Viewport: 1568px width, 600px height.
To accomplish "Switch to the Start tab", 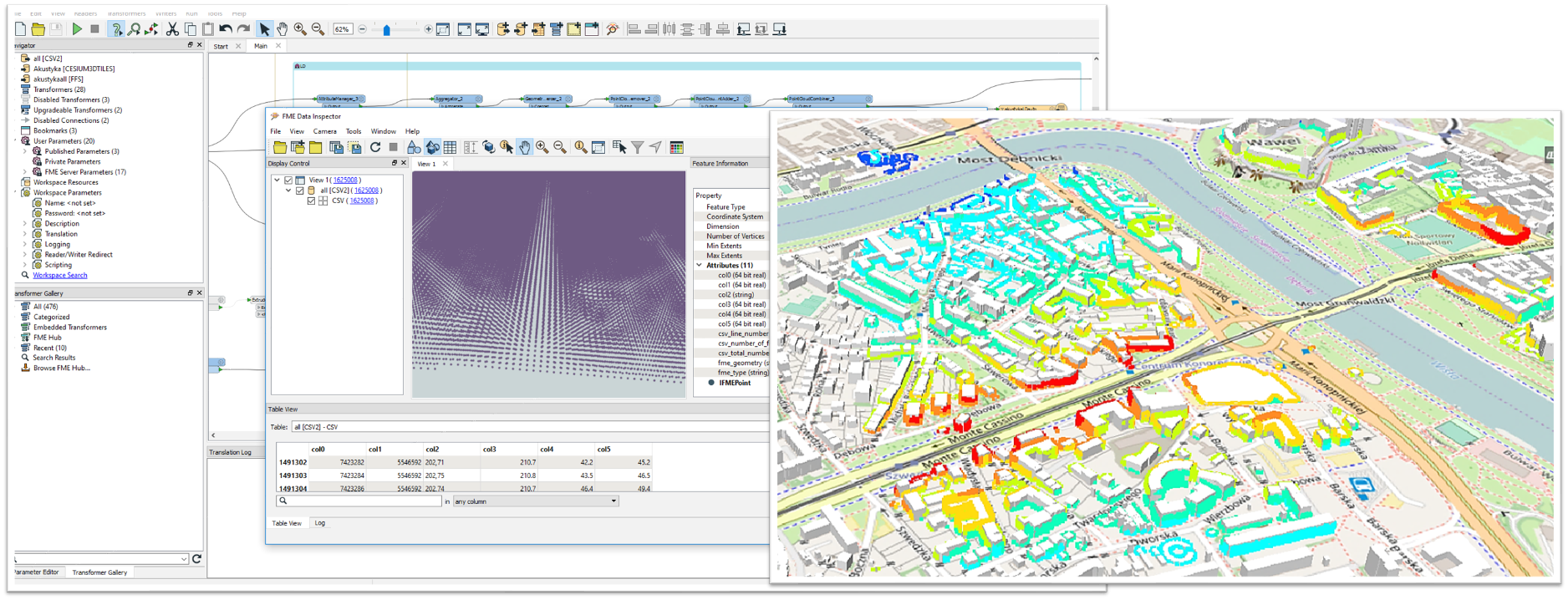I will [x=221, y=47].
